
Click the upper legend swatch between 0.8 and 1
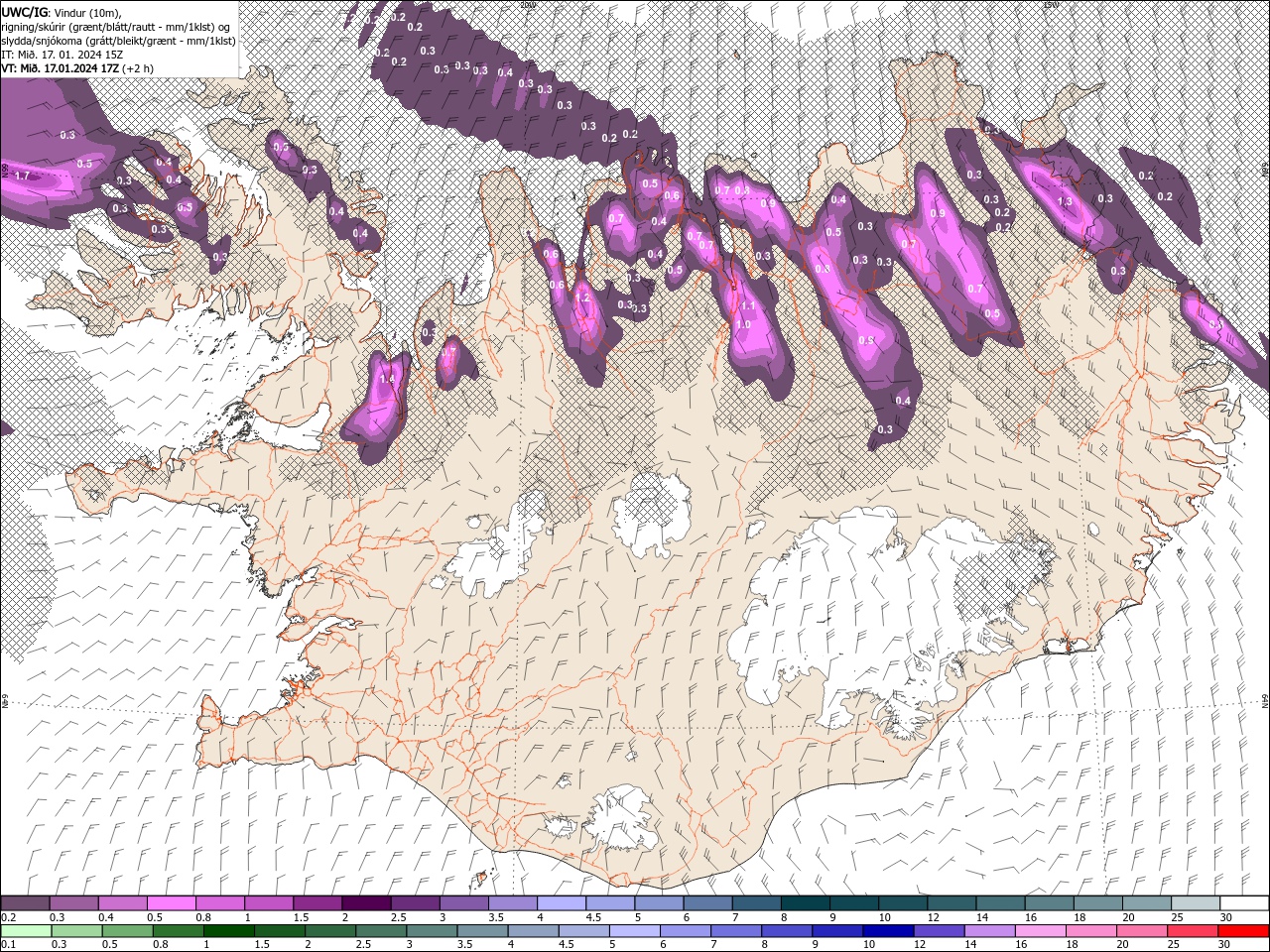click(220, 903)
